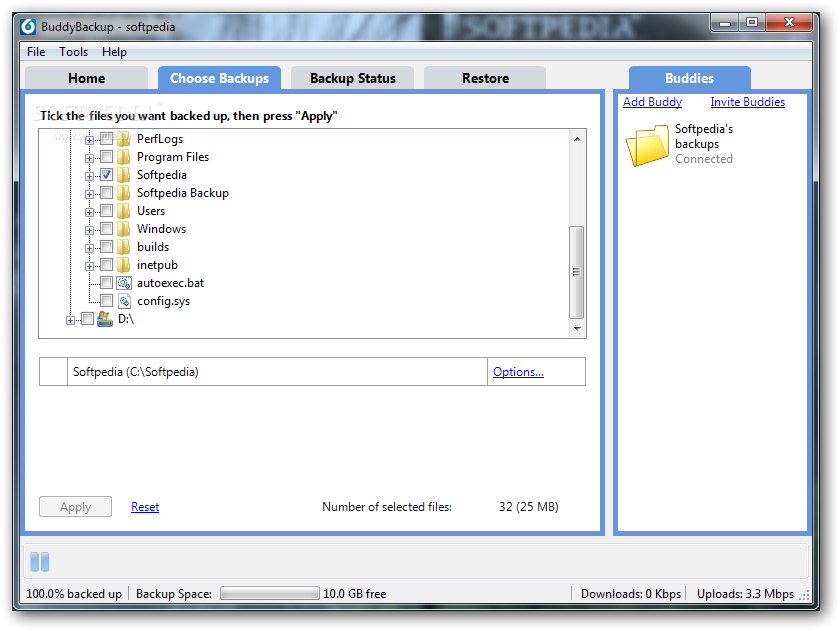Switch to the Backup Status tab

[x=352, y=78]
